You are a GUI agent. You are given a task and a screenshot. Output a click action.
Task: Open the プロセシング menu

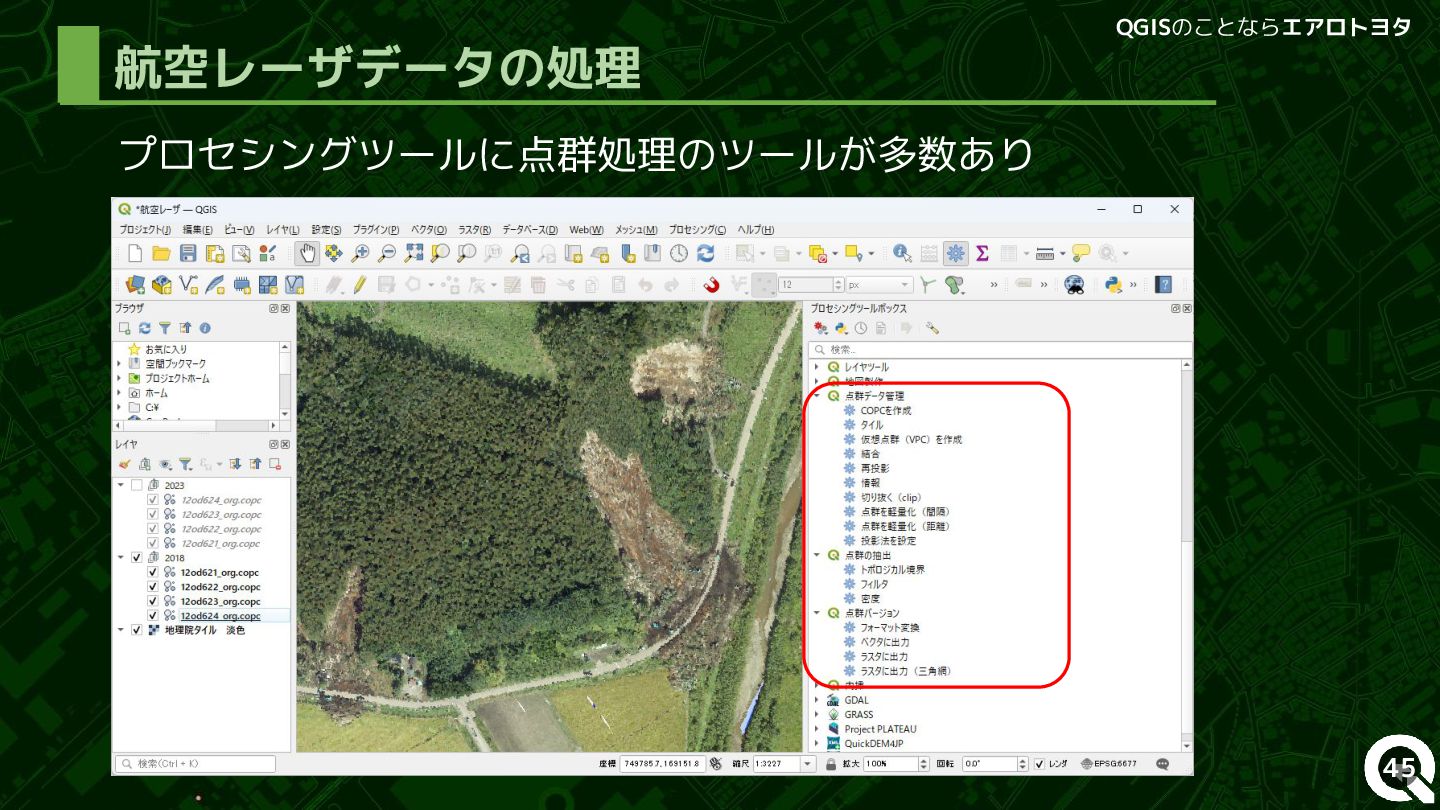coord(697,230)
